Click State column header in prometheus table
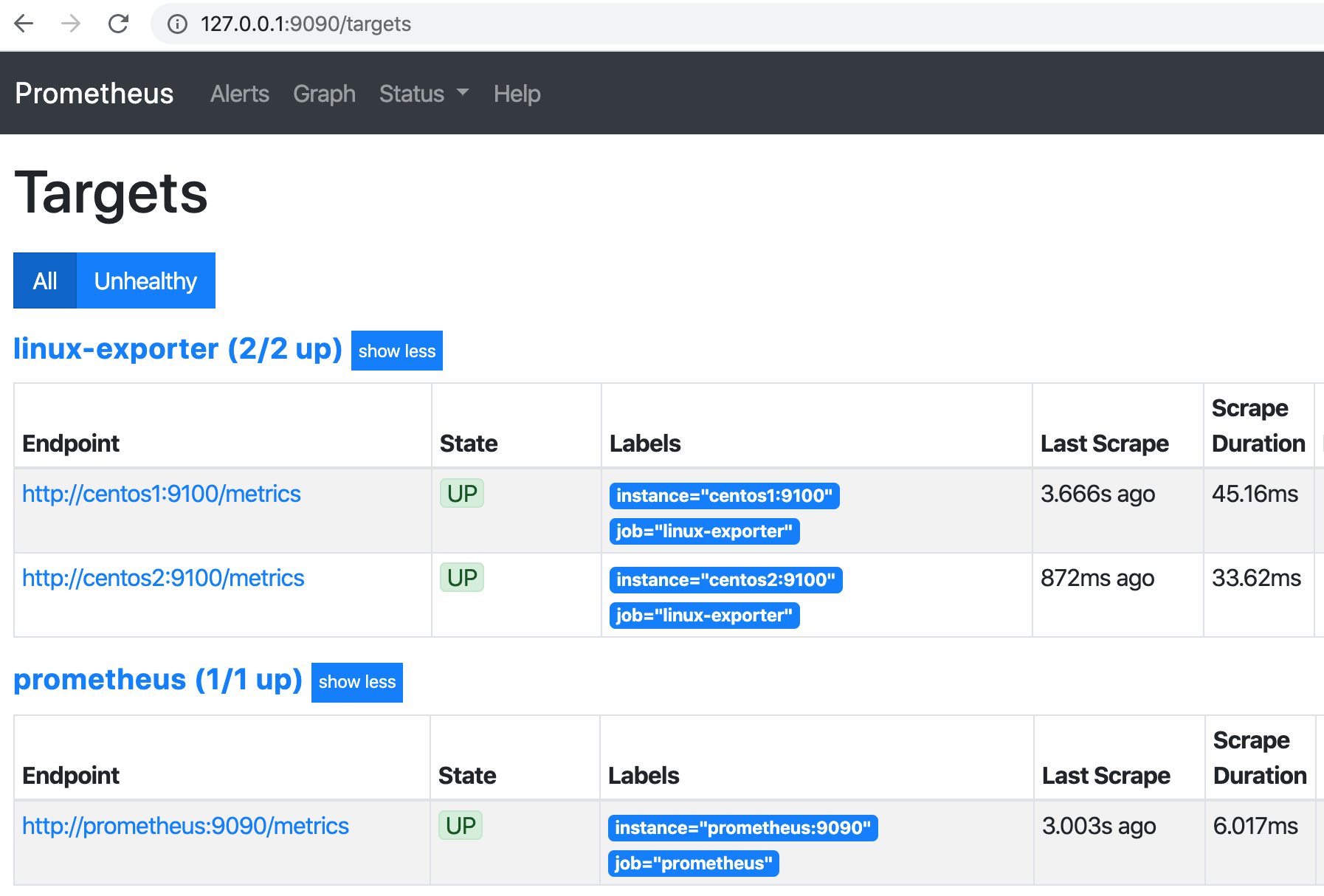 [x=467, y=776]
